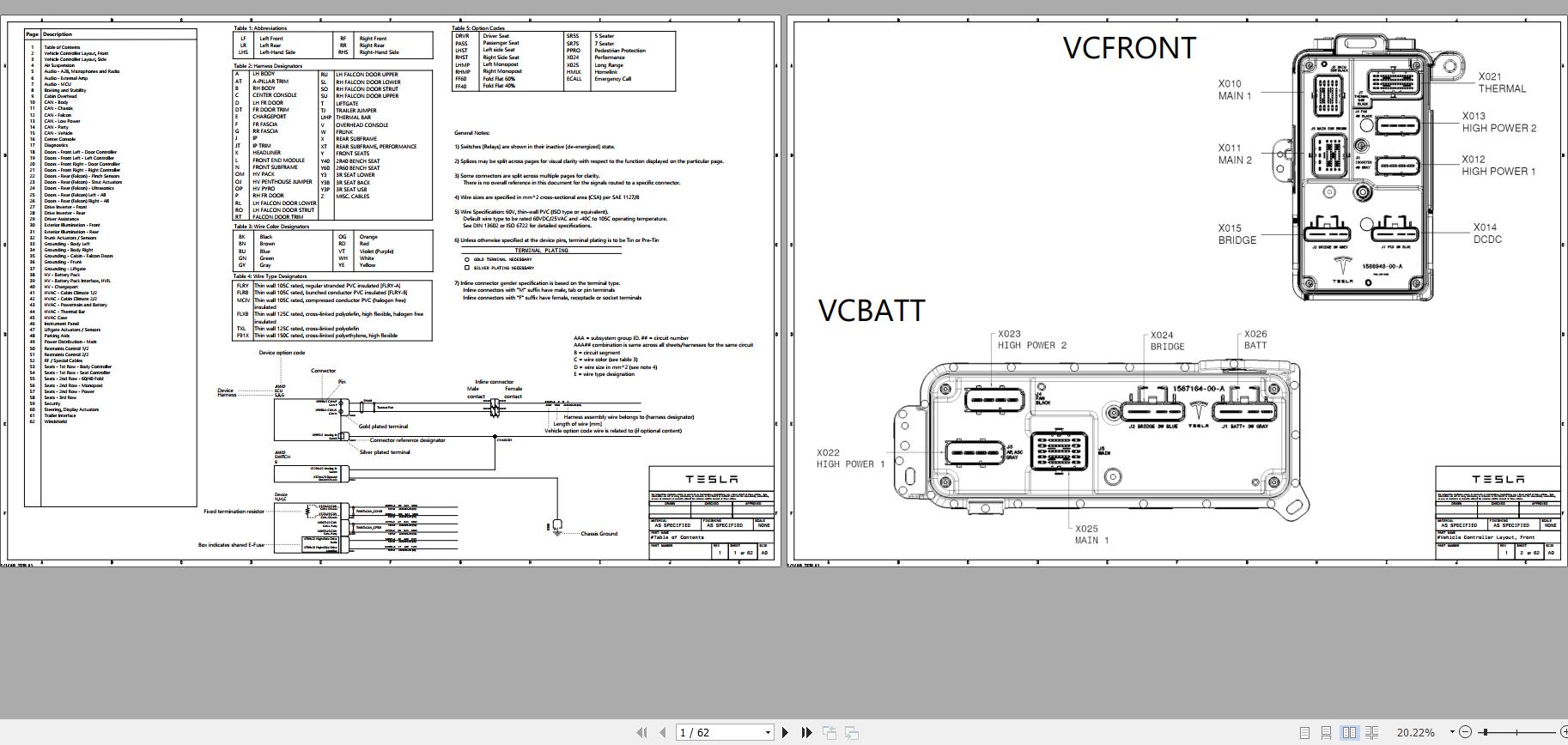The height and width of the screenshot is (745, 1568).
Task: Click the X014 DCDC connector label
Action: pos(1487,233)
